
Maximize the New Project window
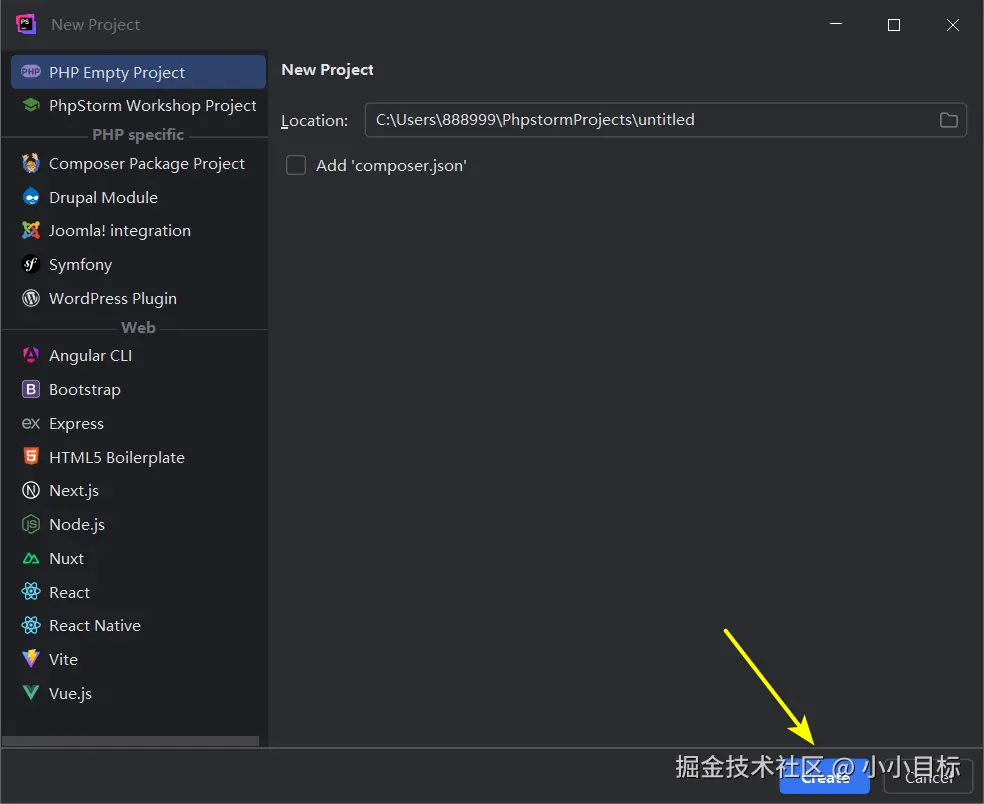click(894, 24)
